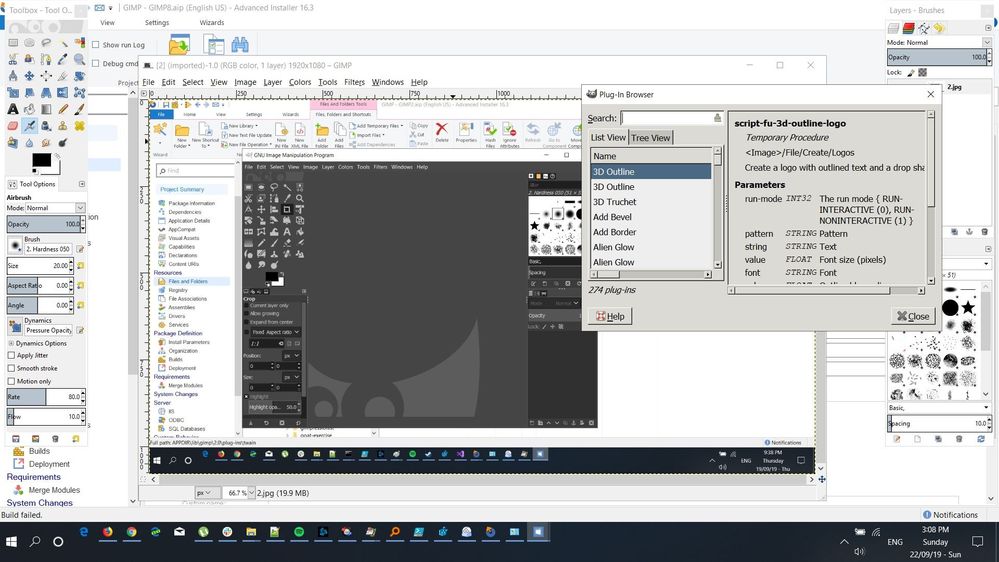The image size is (999, 562).
Task: Open the Colors menu in GIMP
Action: (x=300, y=82)
